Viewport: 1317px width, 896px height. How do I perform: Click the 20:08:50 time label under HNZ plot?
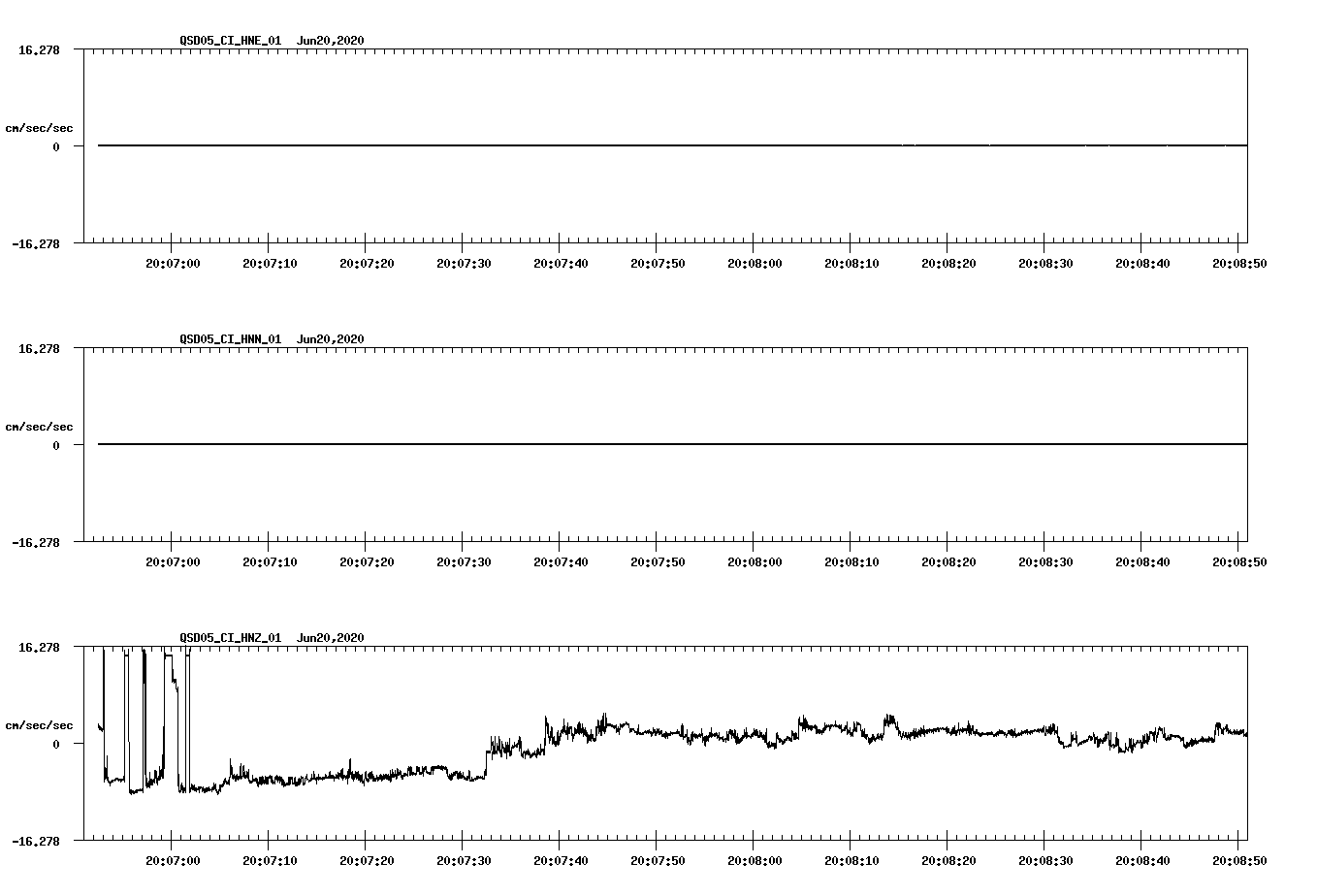click(1239, 861)
